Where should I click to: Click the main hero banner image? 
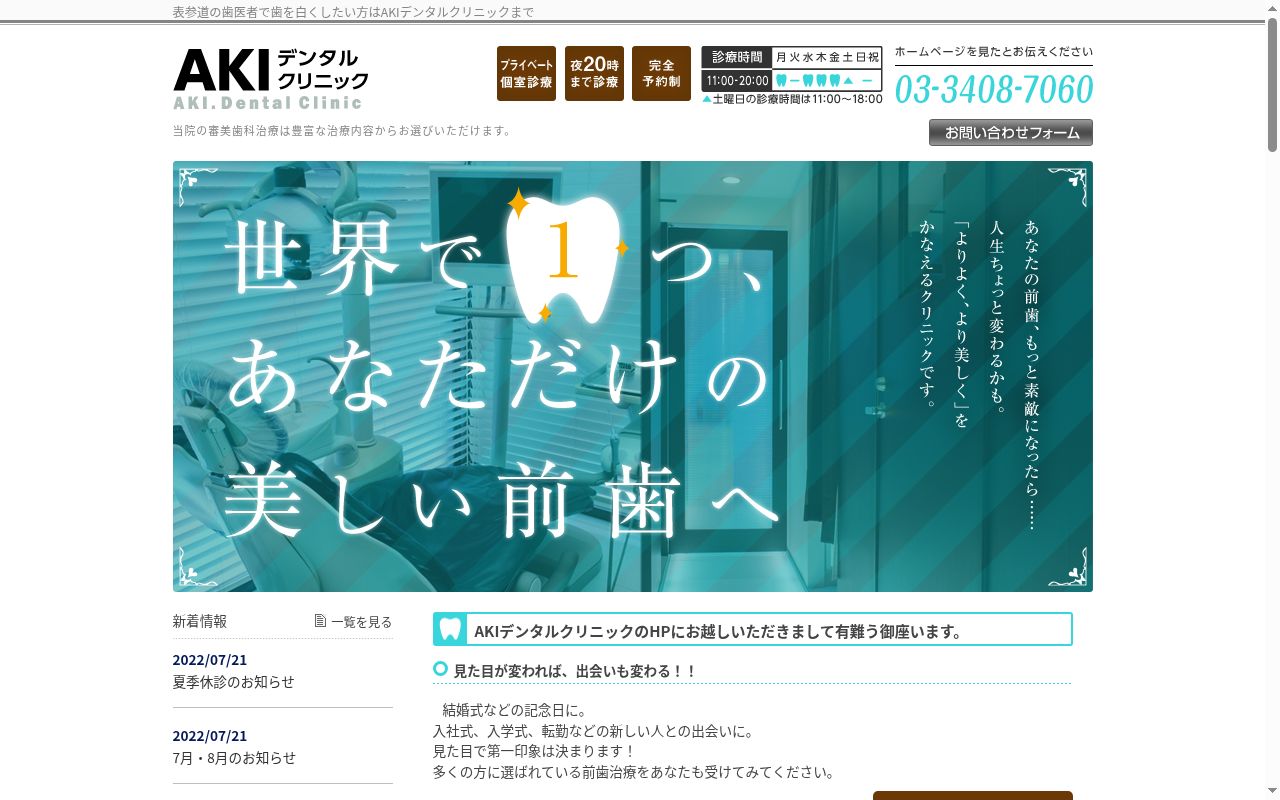point(633,376)
